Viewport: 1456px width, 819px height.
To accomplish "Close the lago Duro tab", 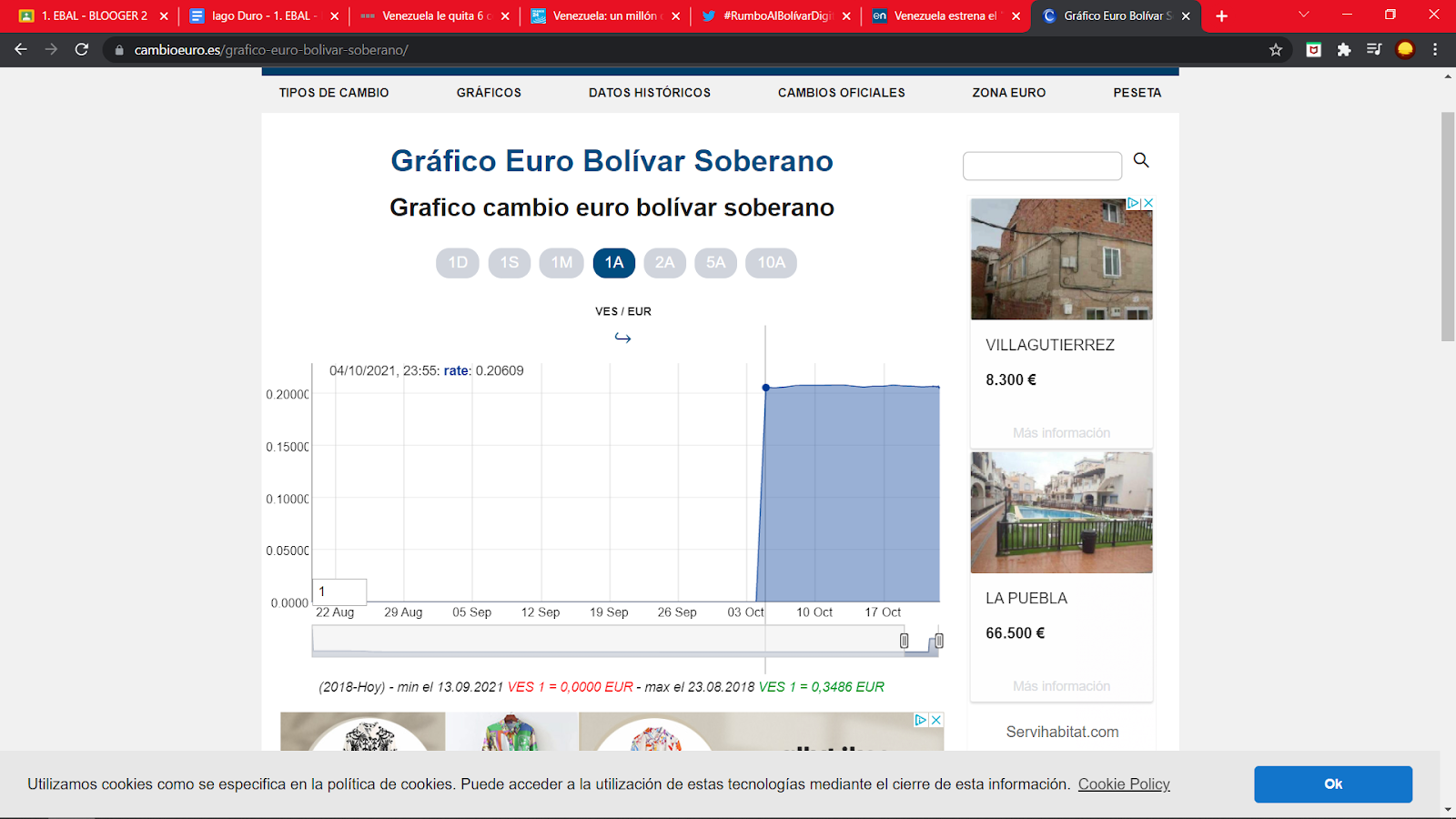I will pos(334,16).
